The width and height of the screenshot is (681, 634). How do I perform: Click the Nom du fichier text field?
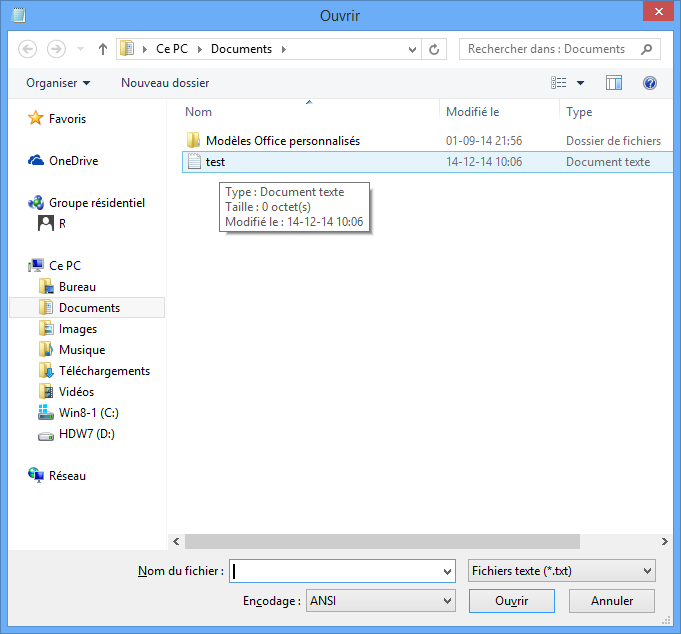pos(335,571)
